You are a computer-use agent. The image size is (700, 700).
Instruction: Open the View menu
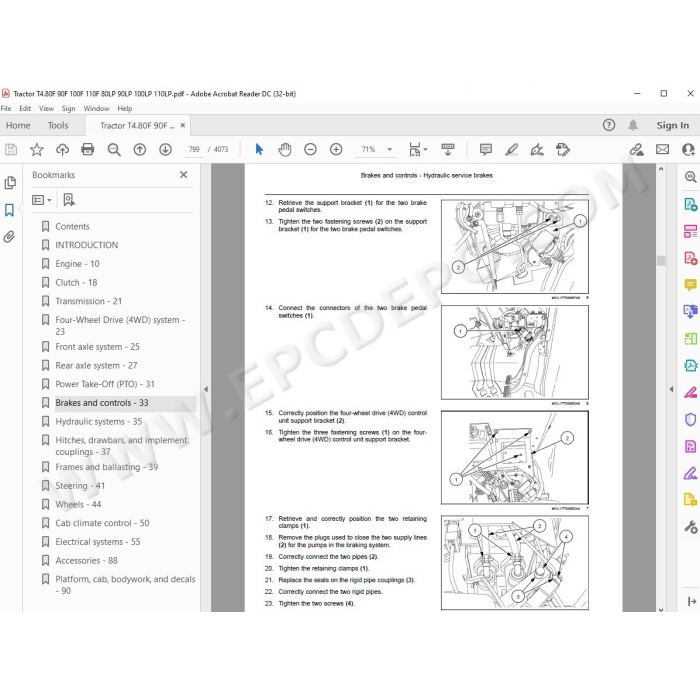click(46, 108)
